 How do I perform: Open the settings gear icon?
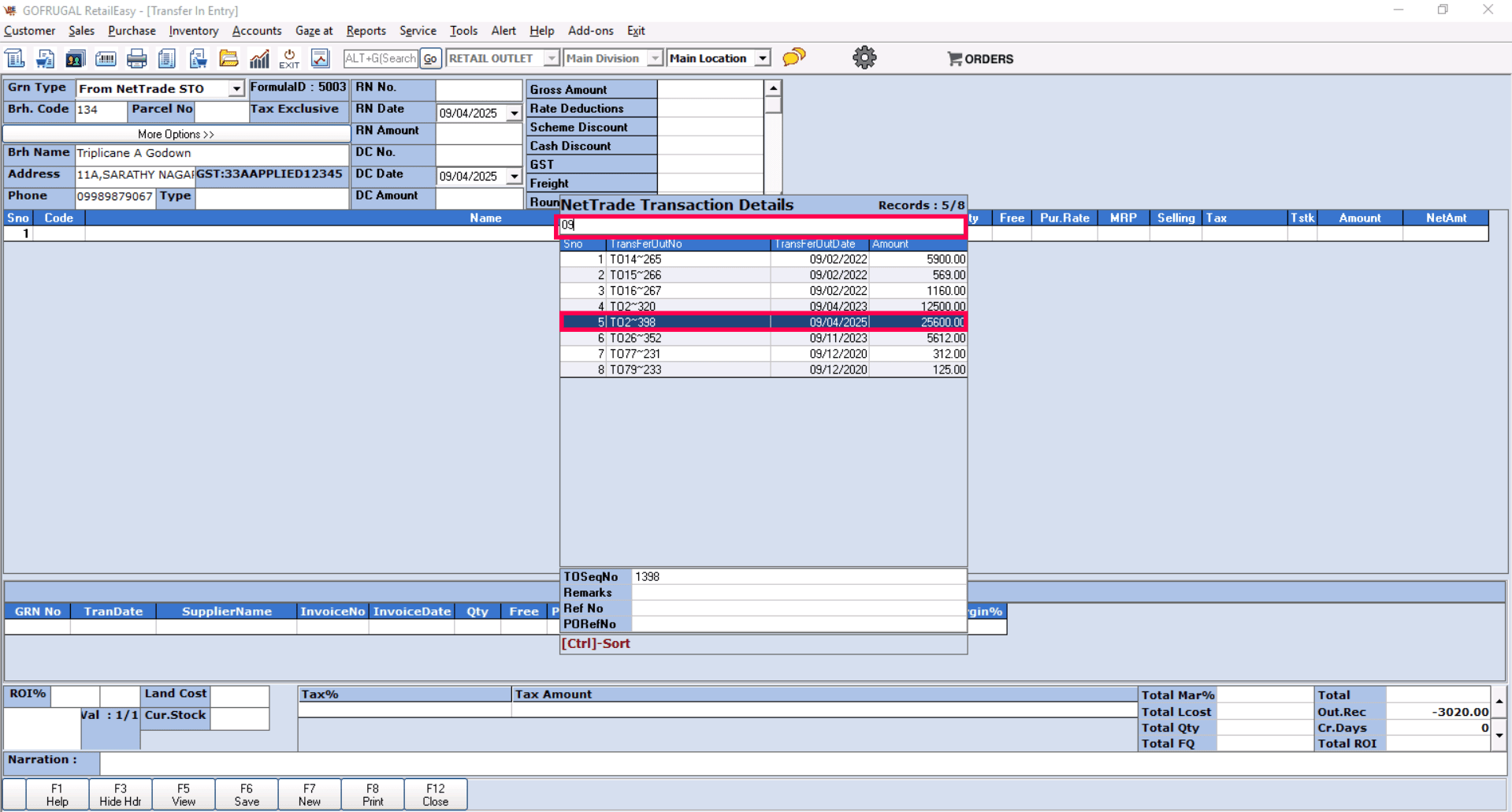(864, 58)
